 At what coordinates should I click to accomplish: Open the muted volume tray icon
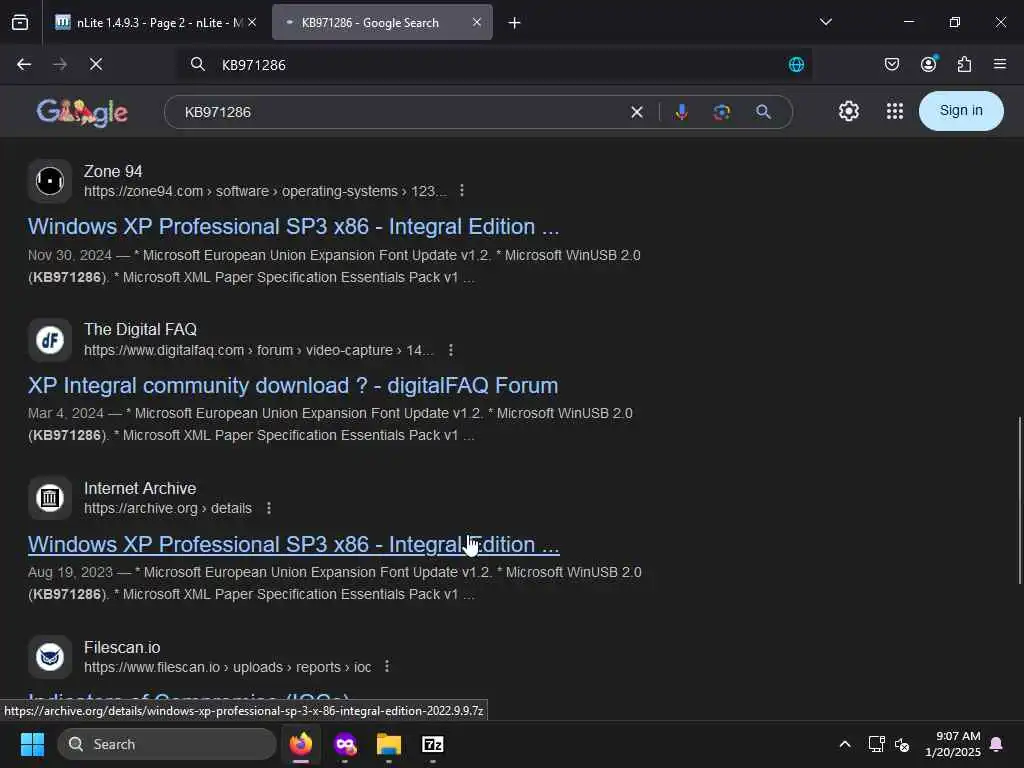click(903, 744)
